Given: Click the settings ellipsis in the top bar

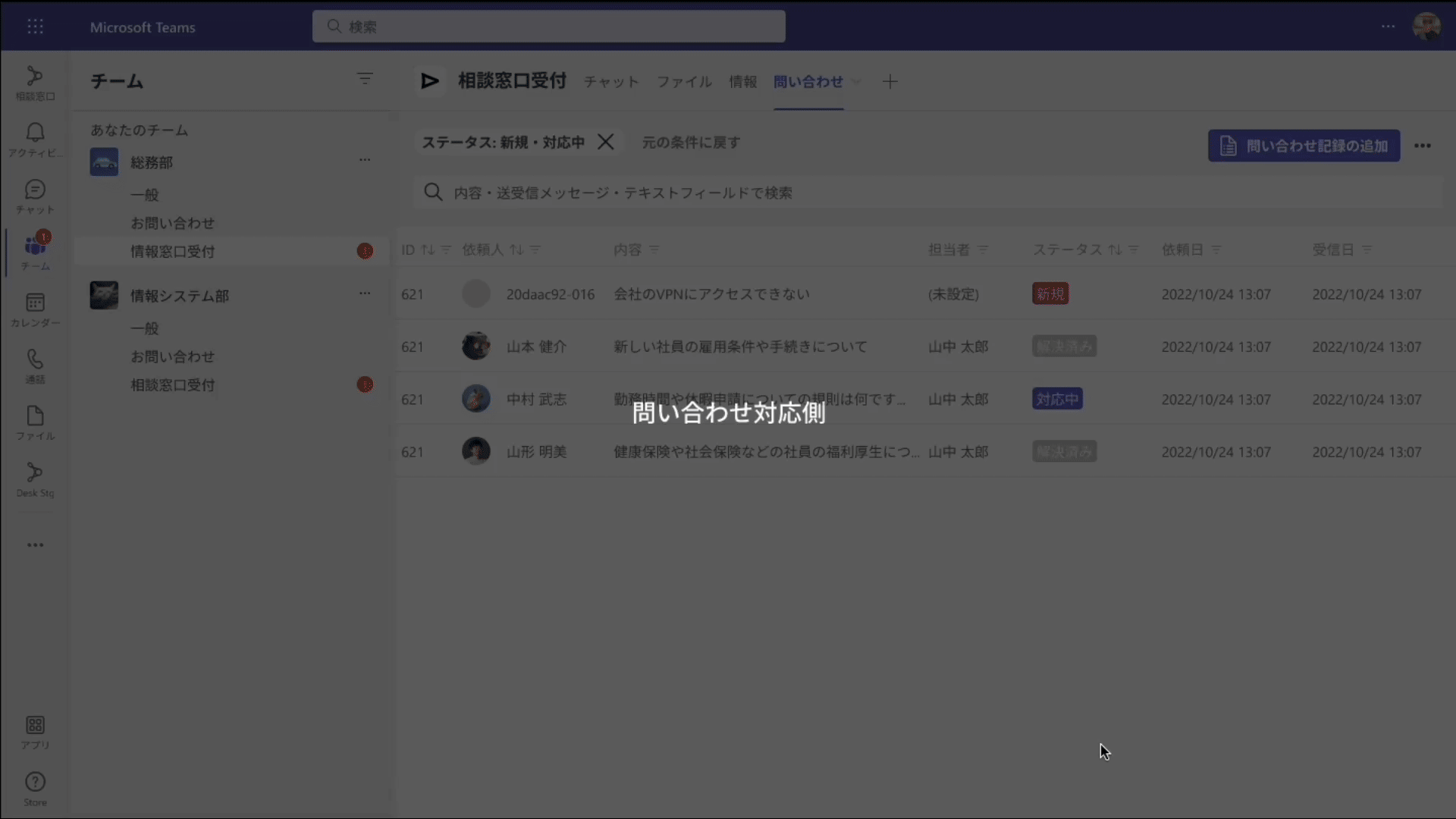Looking at the screenshot, I should click(x=1388, y=27).
